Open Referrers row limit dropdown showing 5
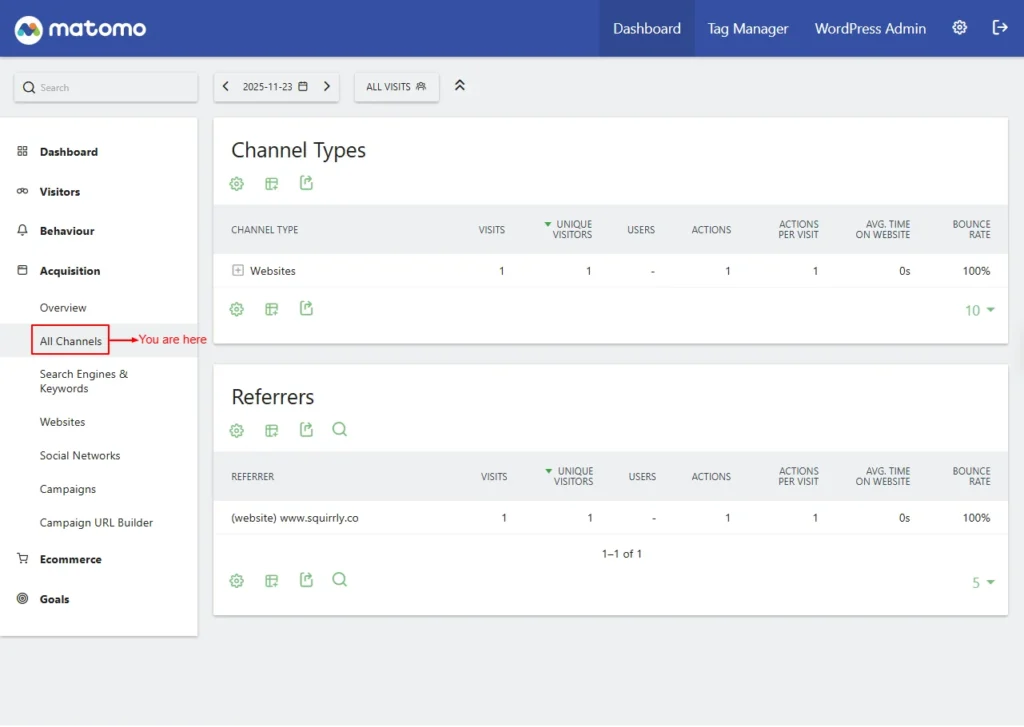Image resolution: width=1024 pixels, height=727 pixels. [983, 582]
